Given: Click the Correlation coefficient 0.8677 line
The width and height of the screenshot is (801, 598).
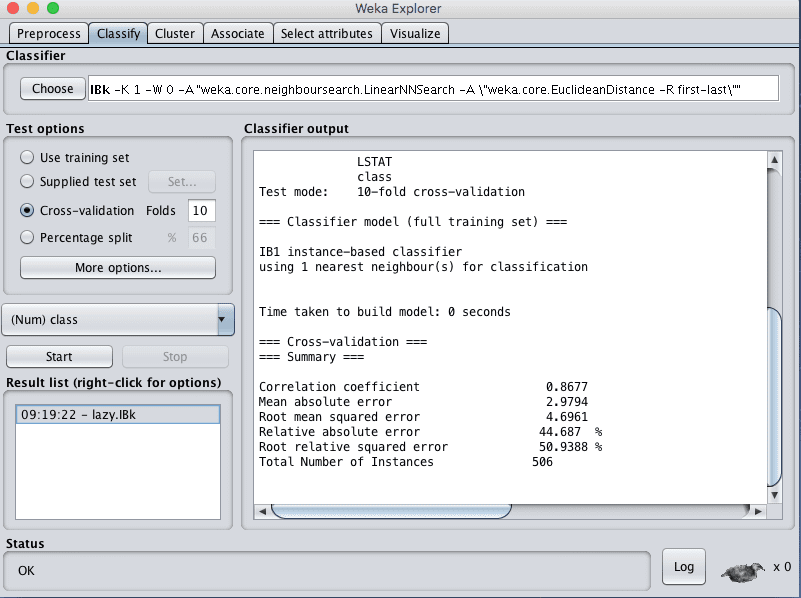Looking at the screenshot, I should coord(423,387).
